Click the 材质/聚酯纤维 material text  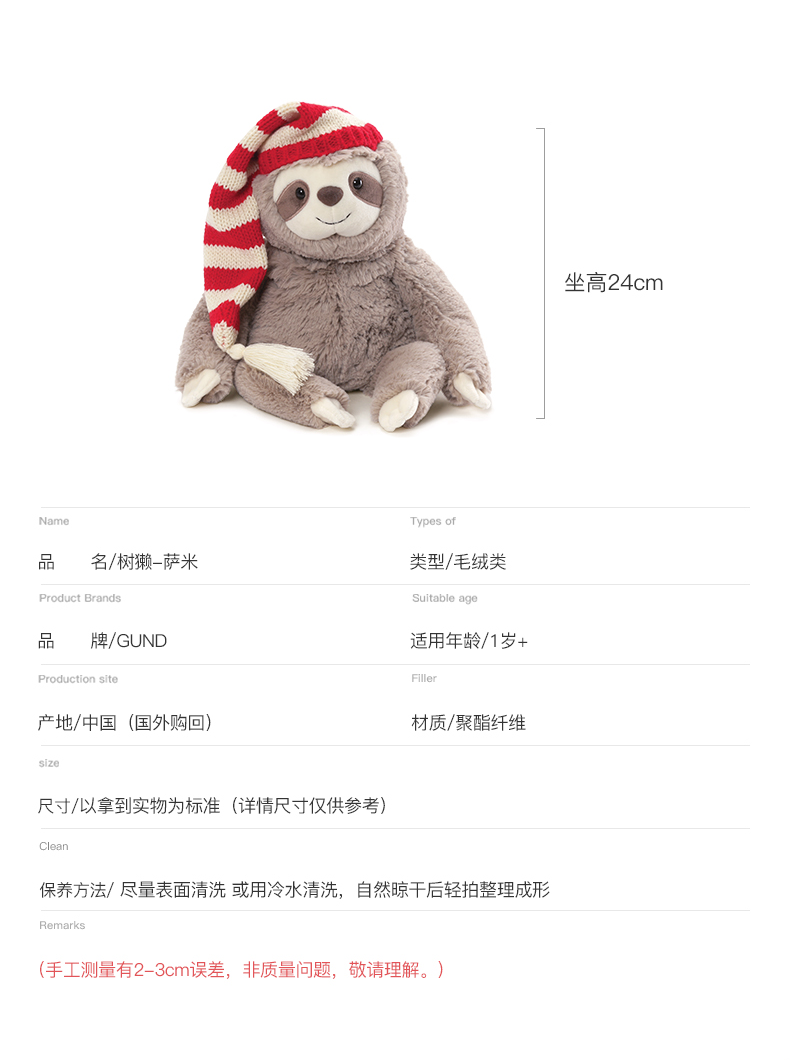tap(468, 723)
